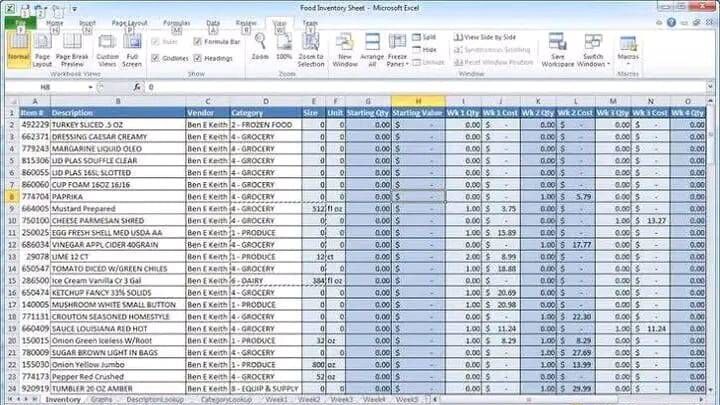Expand the Freeze Panes dropdown
Screen dimensions: 720x405
[399, 50]
